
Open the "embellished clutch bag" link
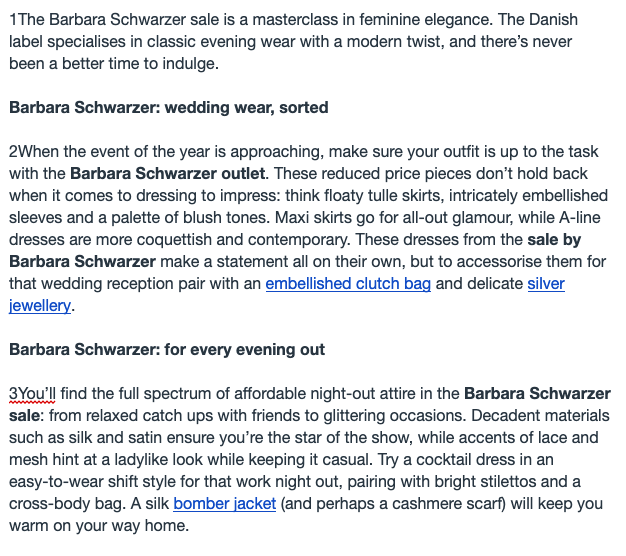tap(348, 284)
